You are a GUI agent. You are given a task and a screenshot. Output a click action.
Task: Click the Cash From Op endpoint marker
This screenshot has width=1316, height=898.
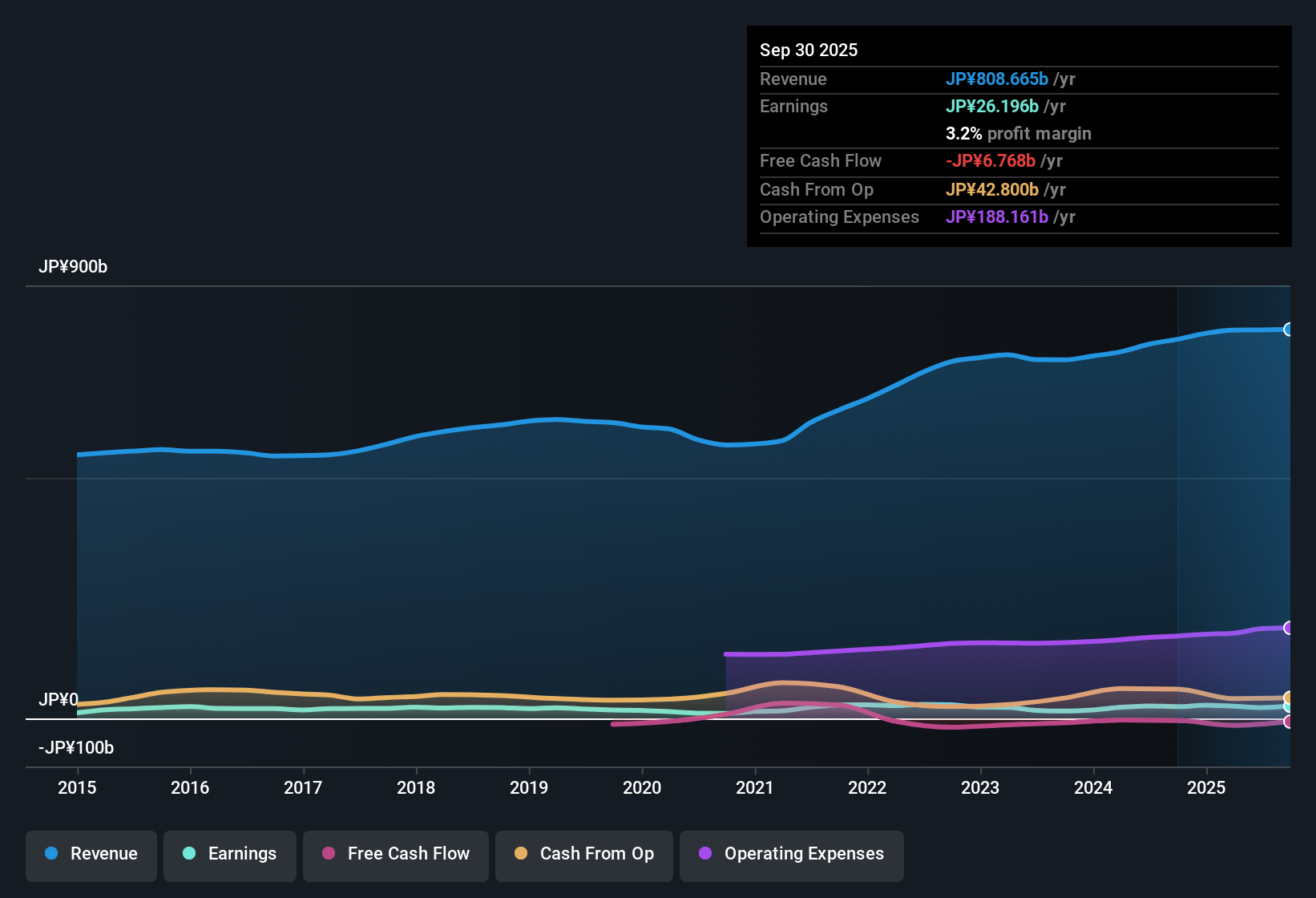[x=1289, y=698]
